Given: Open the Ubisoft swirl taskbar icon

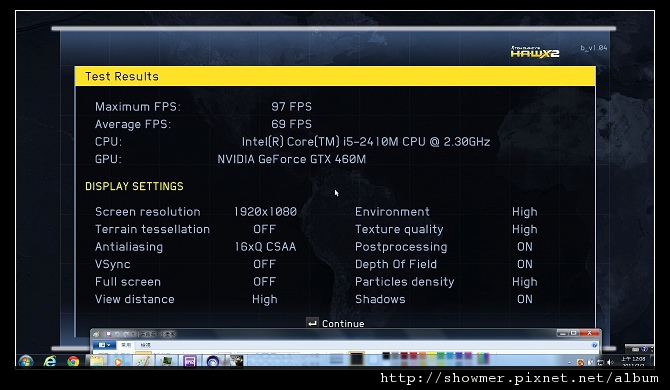Looking at the screenshot, I should click(212, 361).
